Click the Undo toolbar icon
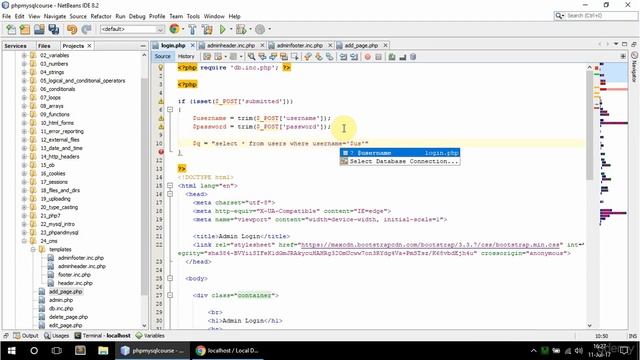 coord(72,29)
